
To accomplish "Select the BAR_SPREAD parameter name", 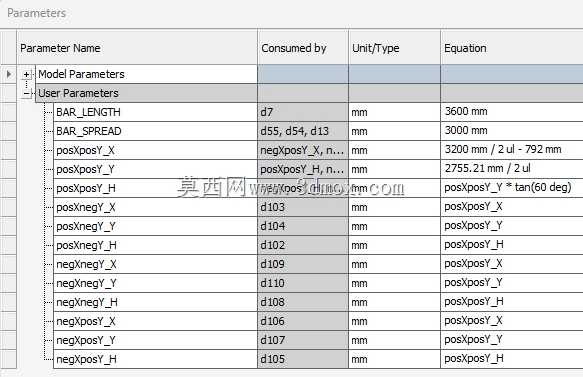I will (x=155, y=131).
